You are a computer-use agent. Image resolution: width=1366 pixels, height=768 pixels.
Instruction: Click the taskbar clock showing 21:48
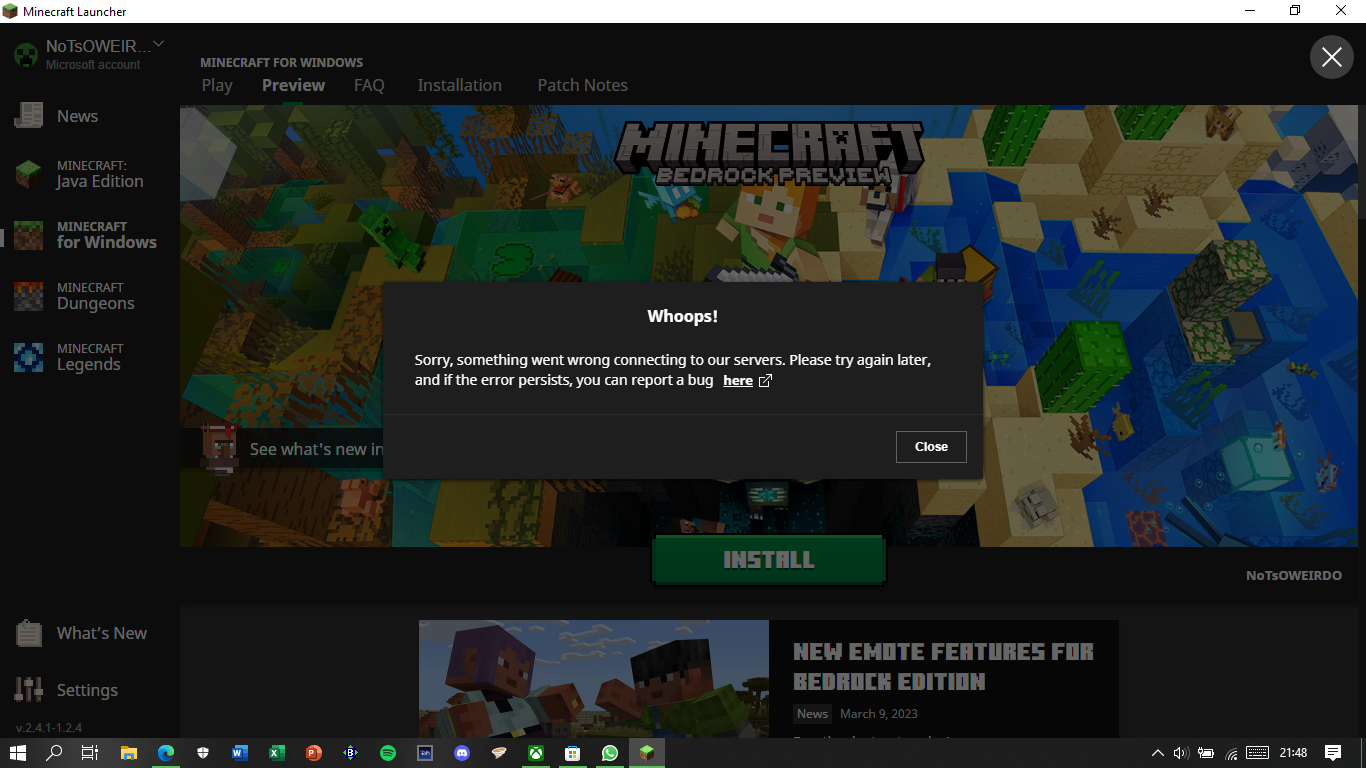pyautogui.click(x=1293, y=753)
